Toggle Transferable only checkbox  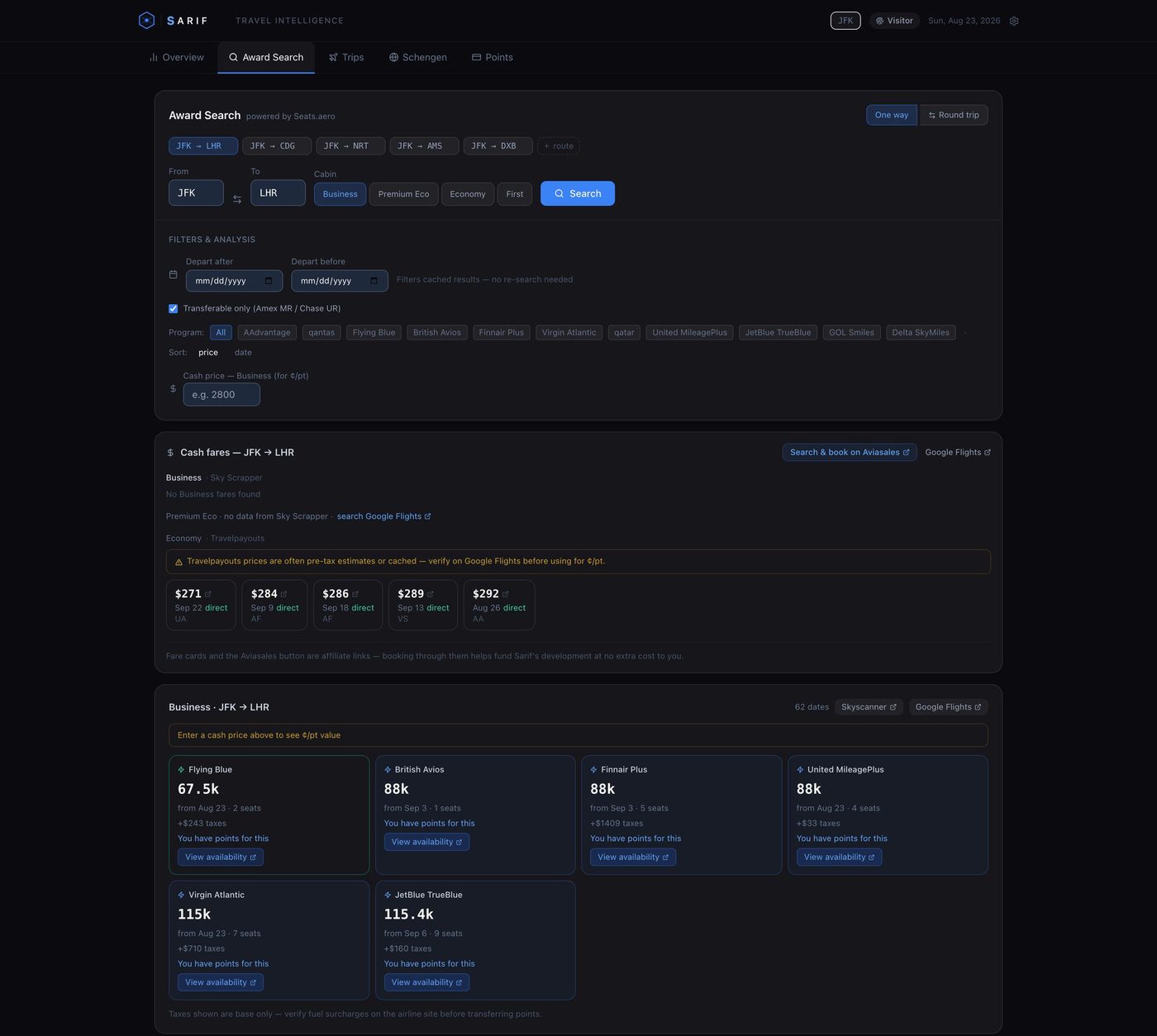click(x=174, y=308)
